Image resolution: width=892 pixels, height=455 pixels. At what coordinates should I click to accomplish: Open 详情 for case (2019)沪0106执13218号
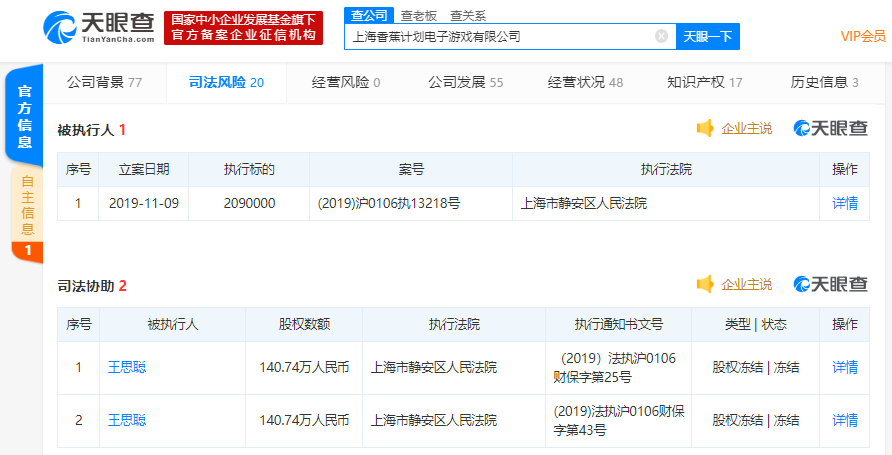point(845,203)
